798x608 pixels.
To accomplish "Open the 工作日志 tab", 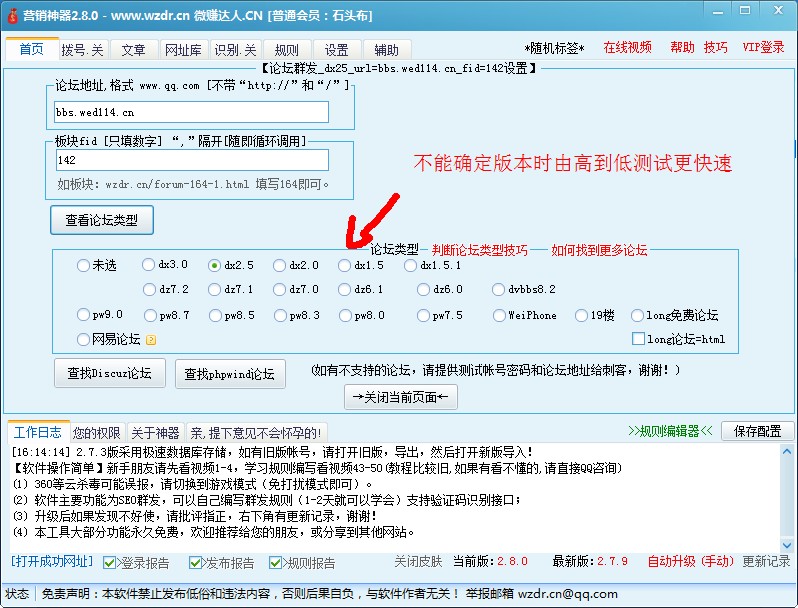I will pos(38,432).
